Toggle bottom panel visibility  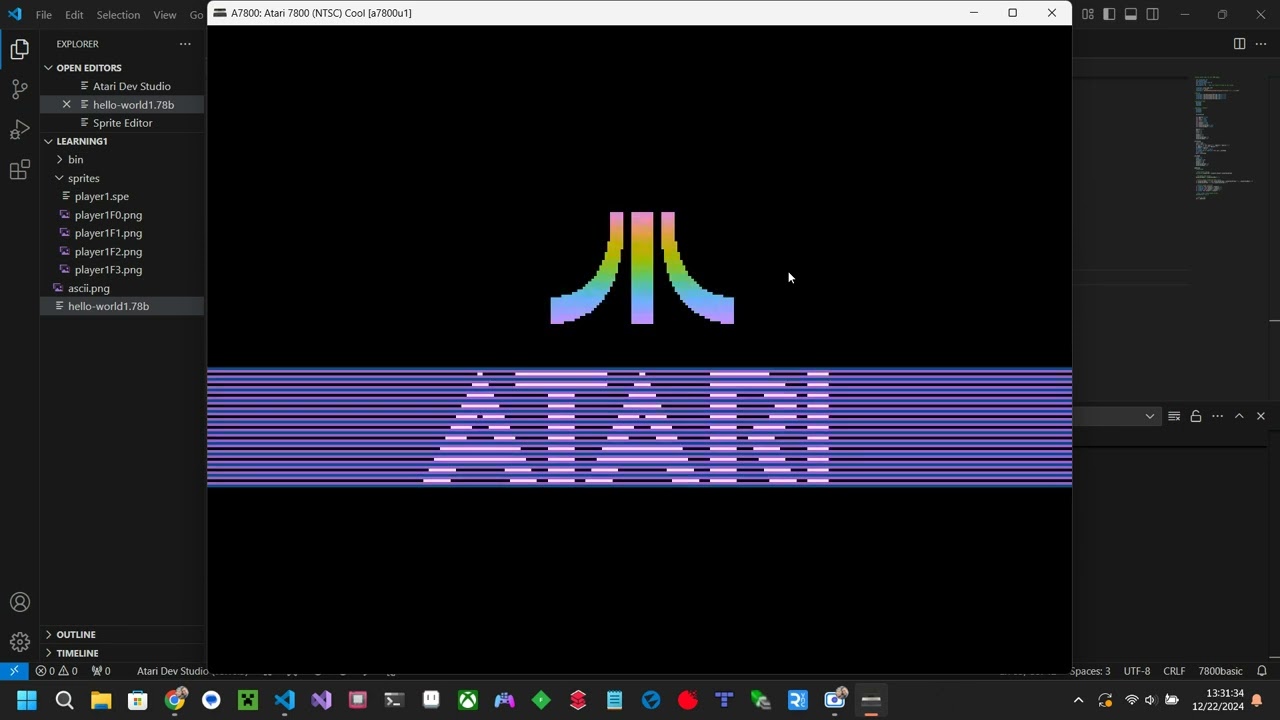click(x=1131, y=14)
